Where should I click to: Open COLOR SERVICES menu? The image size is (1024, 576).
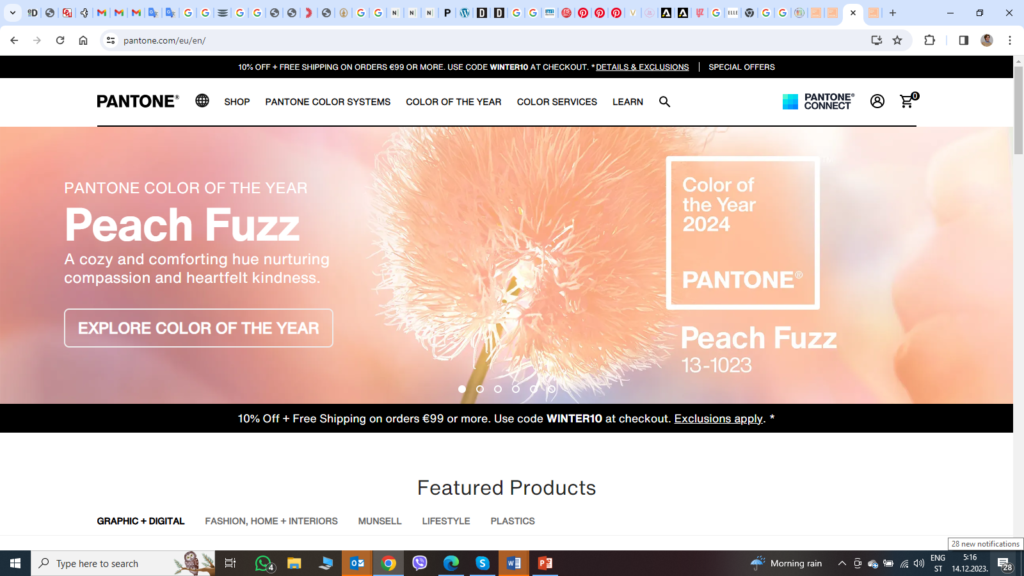(557, 102)
